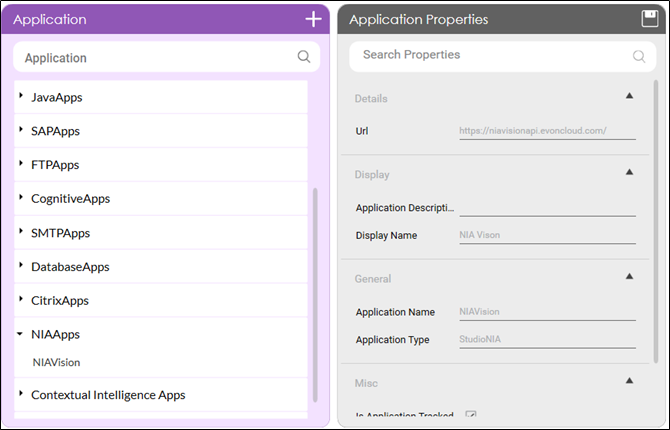670x430 pixels.
Task: Collapse the Display section arrow
Action: 629,172
